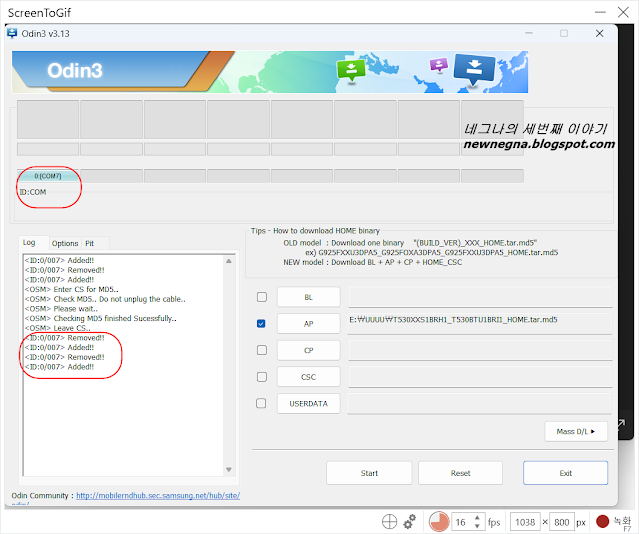The height and width of the screenshot is (534, 639).
Task: Click the ScreenToGif crosshair snap icon
Action: (x=389, y=521)
